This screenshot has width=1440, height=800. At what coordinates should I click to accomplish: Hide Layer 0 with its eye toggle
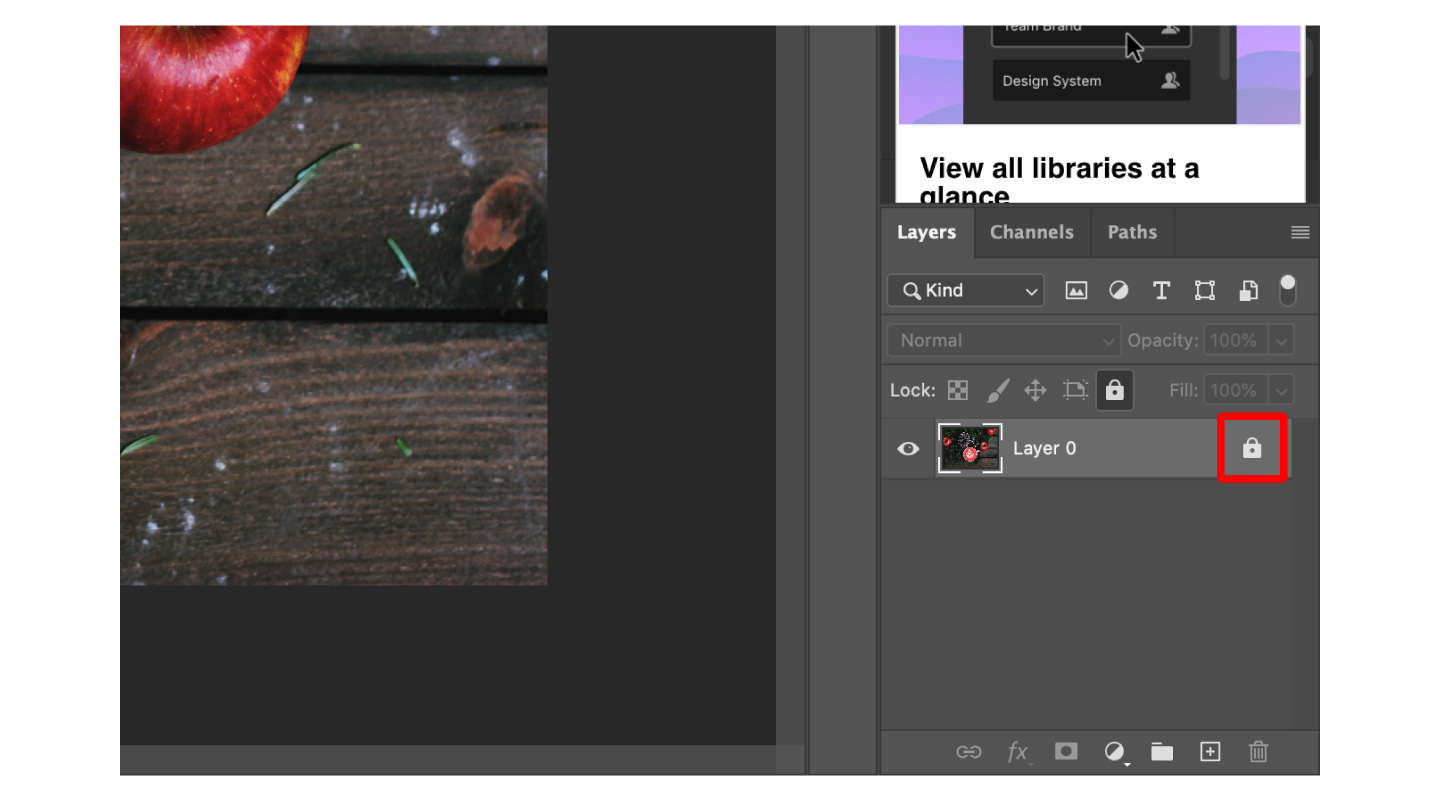[908, 448]
